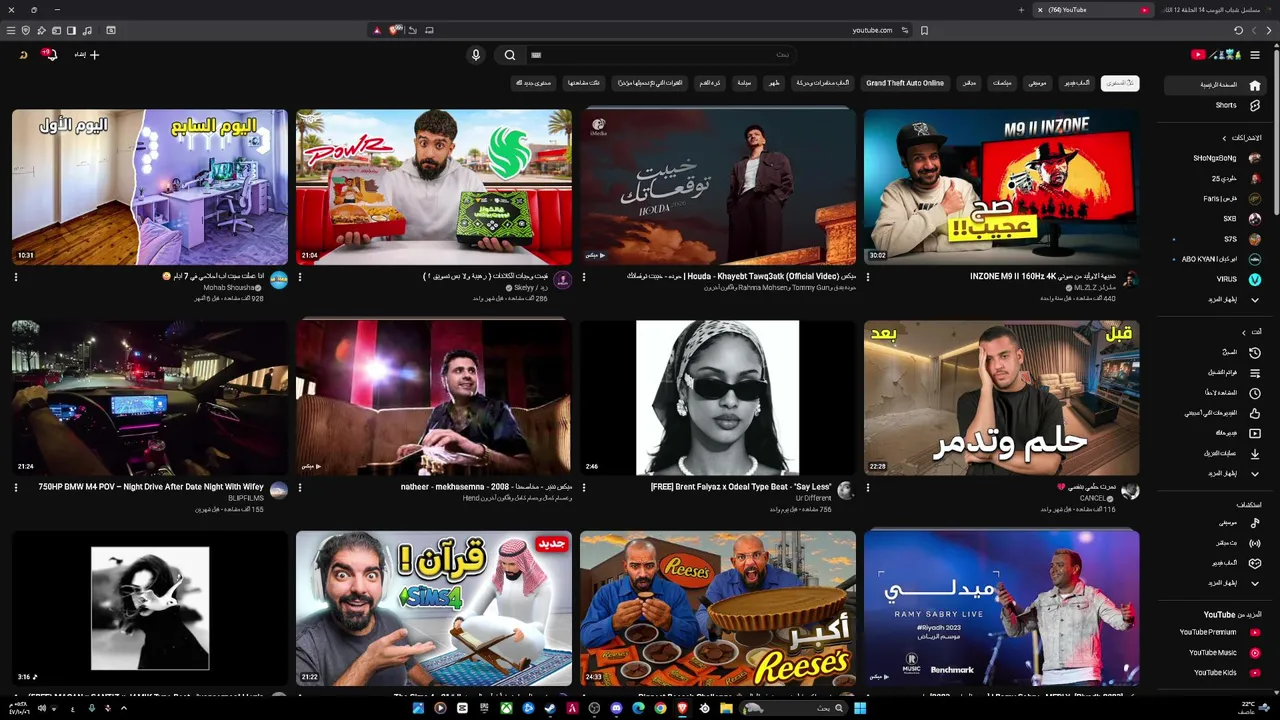Open The Sims 4 Quran video thumbnail

click(434, 608)
